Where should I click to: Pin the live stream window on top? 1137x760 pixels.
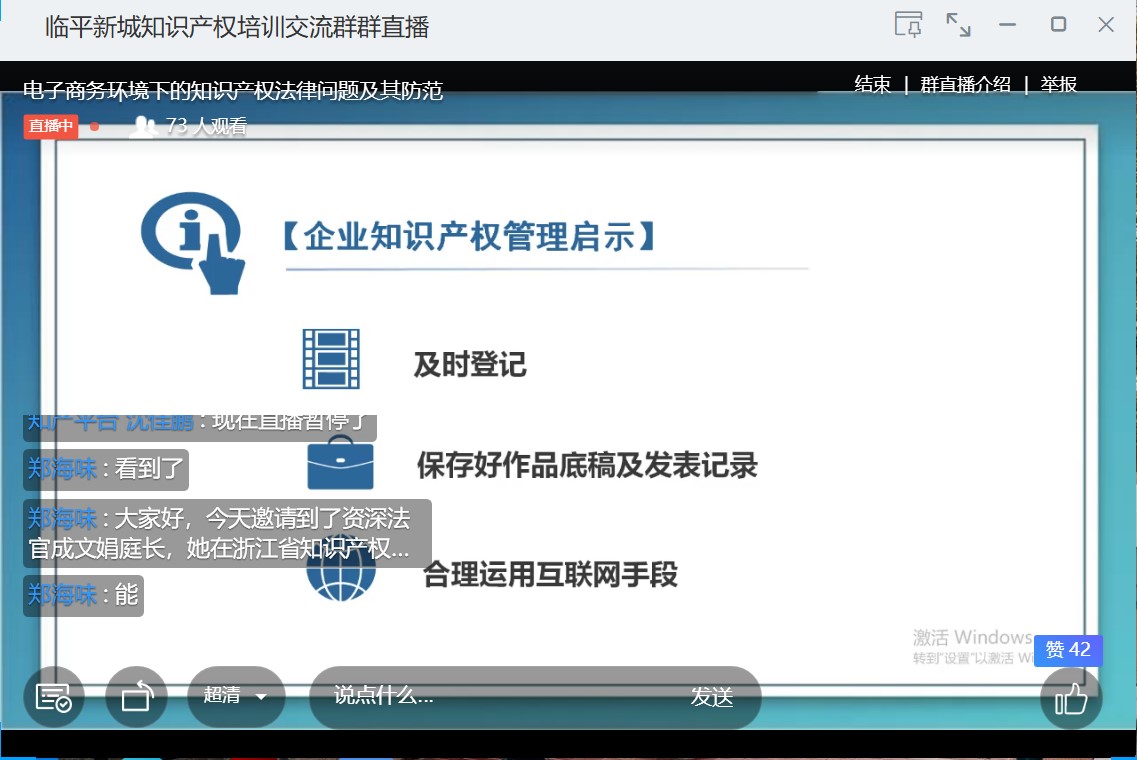tap(908, 25)
